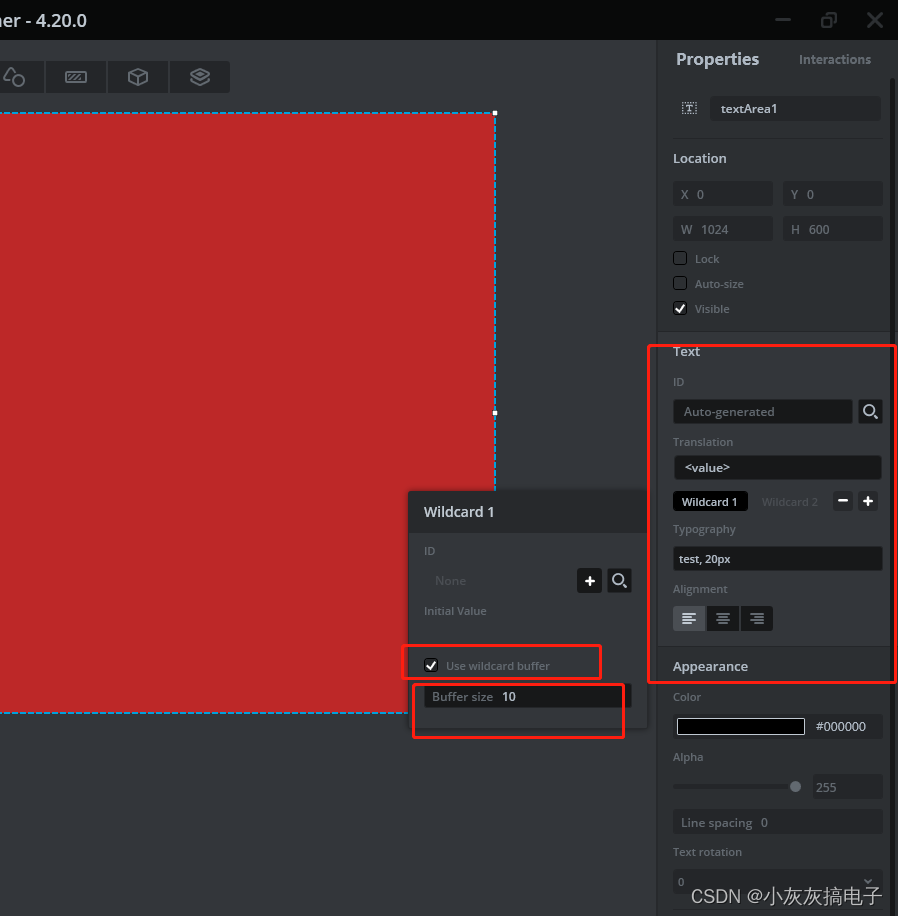Click the W width field 1024
898x916 pixels.
(723, 229)
